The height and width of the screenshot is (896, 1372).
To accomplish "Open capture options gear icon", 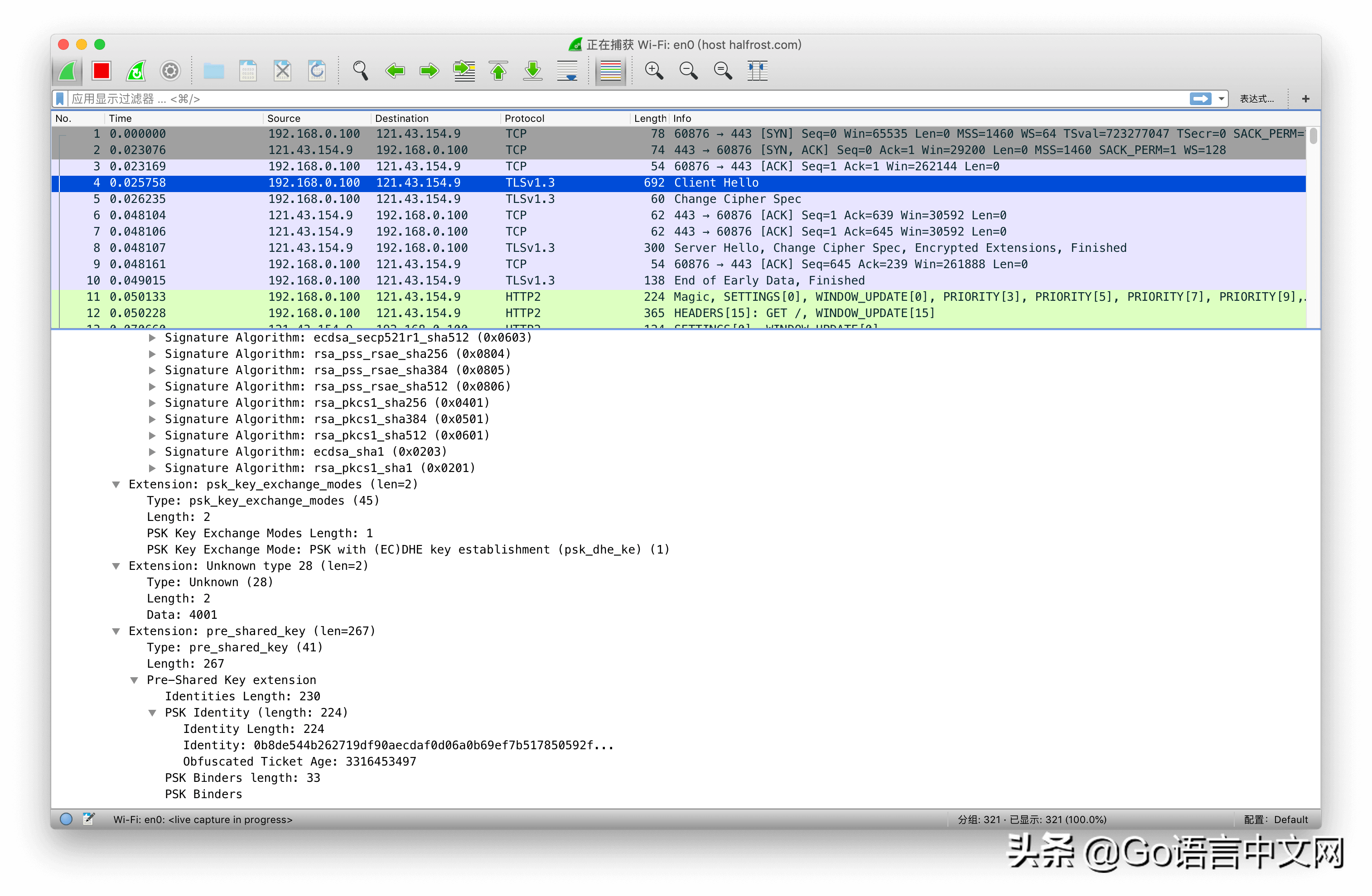I will click(170, 71).
